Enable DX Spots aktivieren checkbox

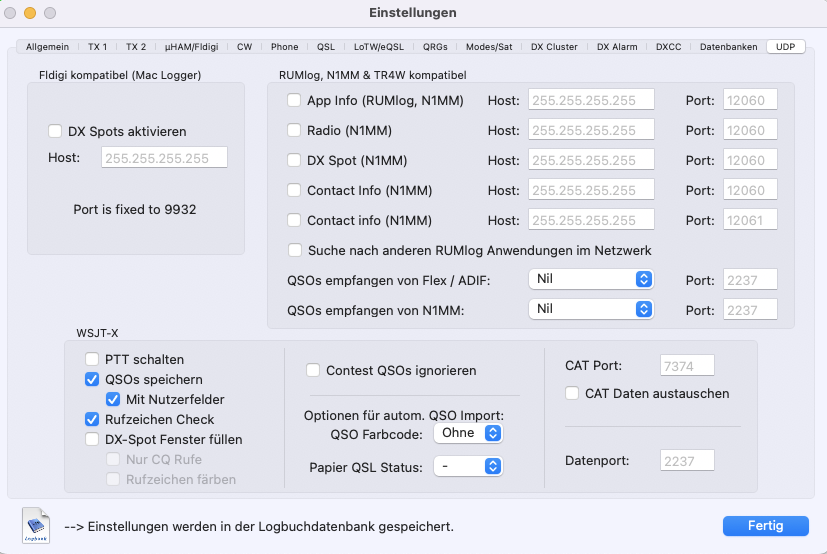[56, 131]
